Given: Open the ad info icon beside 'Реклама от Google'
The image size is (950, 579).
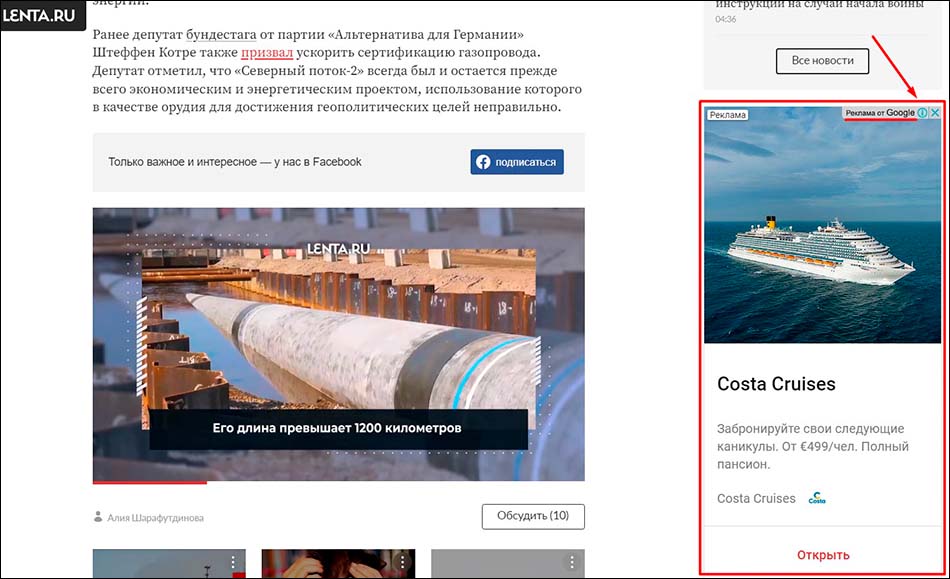Looking at the screenshot, I should pos(922,113).
